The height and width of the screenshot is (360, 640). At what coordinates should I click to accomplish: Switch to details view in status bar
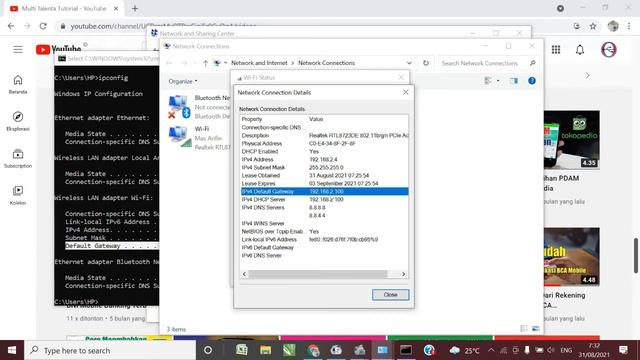tap(524, 329)
